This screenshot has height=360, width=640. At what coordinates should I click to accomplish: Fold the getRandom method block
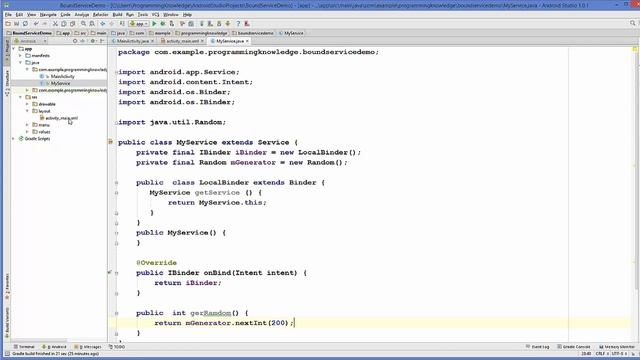(116, 313)
